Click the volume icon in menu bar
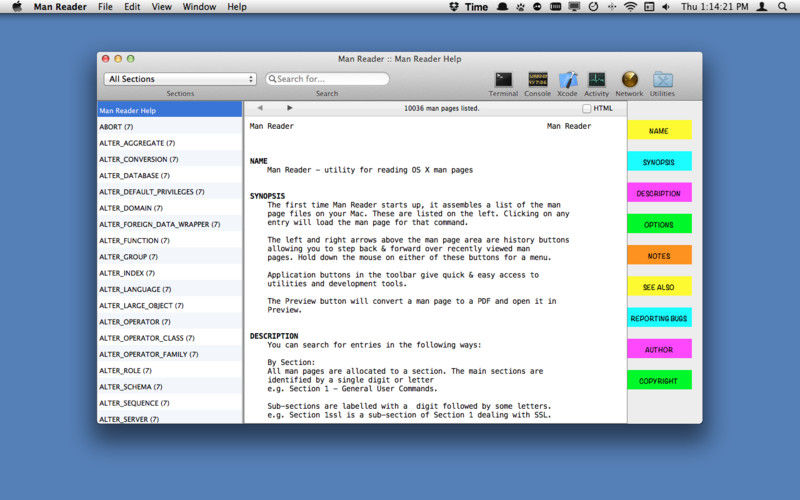This screenshot has width=800, height=500. pyautogui.click(x=666, y=7)
